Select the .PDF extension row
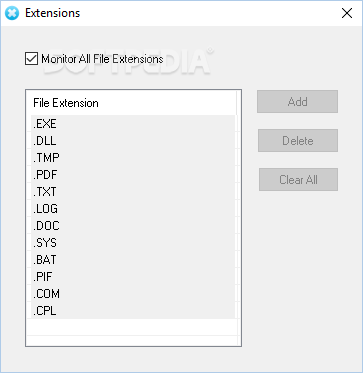Screen dimensions: 363x373 coord(133,175)
